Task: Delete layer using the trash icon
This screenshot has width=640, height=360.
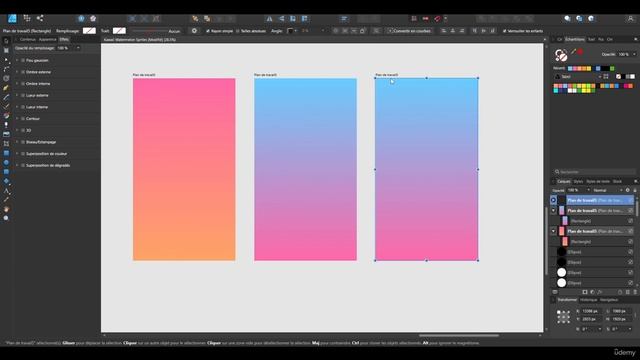Action: coord(635,292)
